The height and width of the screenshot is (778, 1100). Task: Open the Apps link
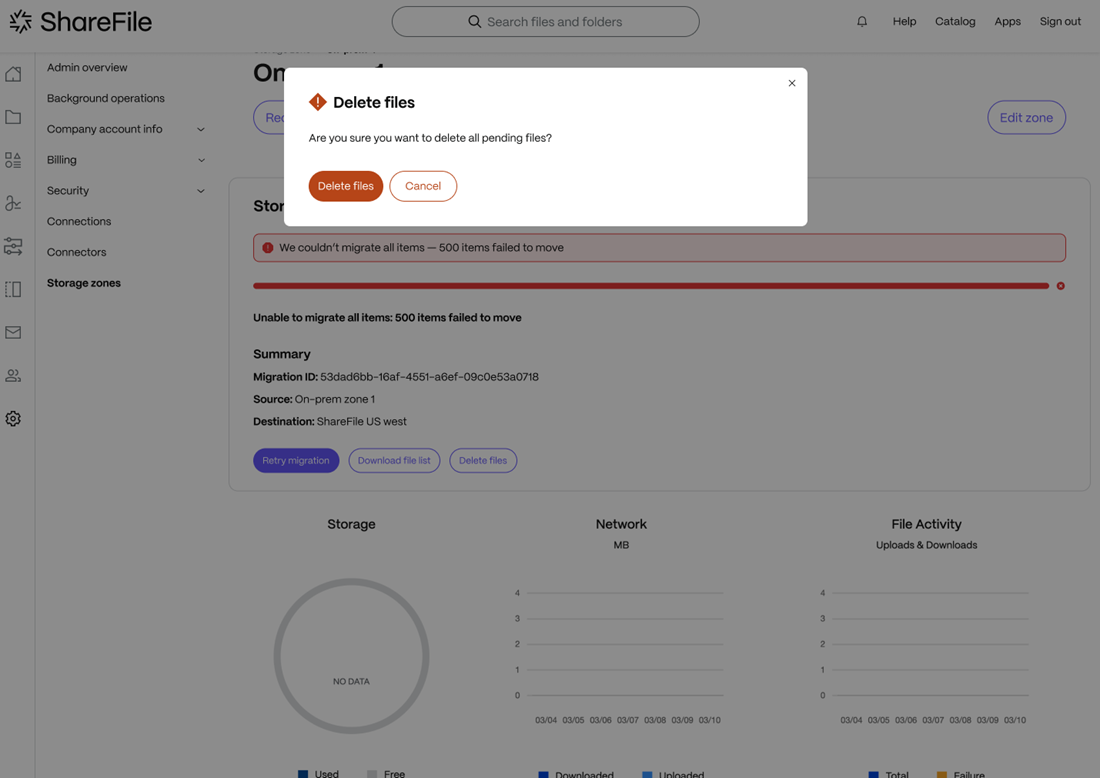coord(1007,22)
